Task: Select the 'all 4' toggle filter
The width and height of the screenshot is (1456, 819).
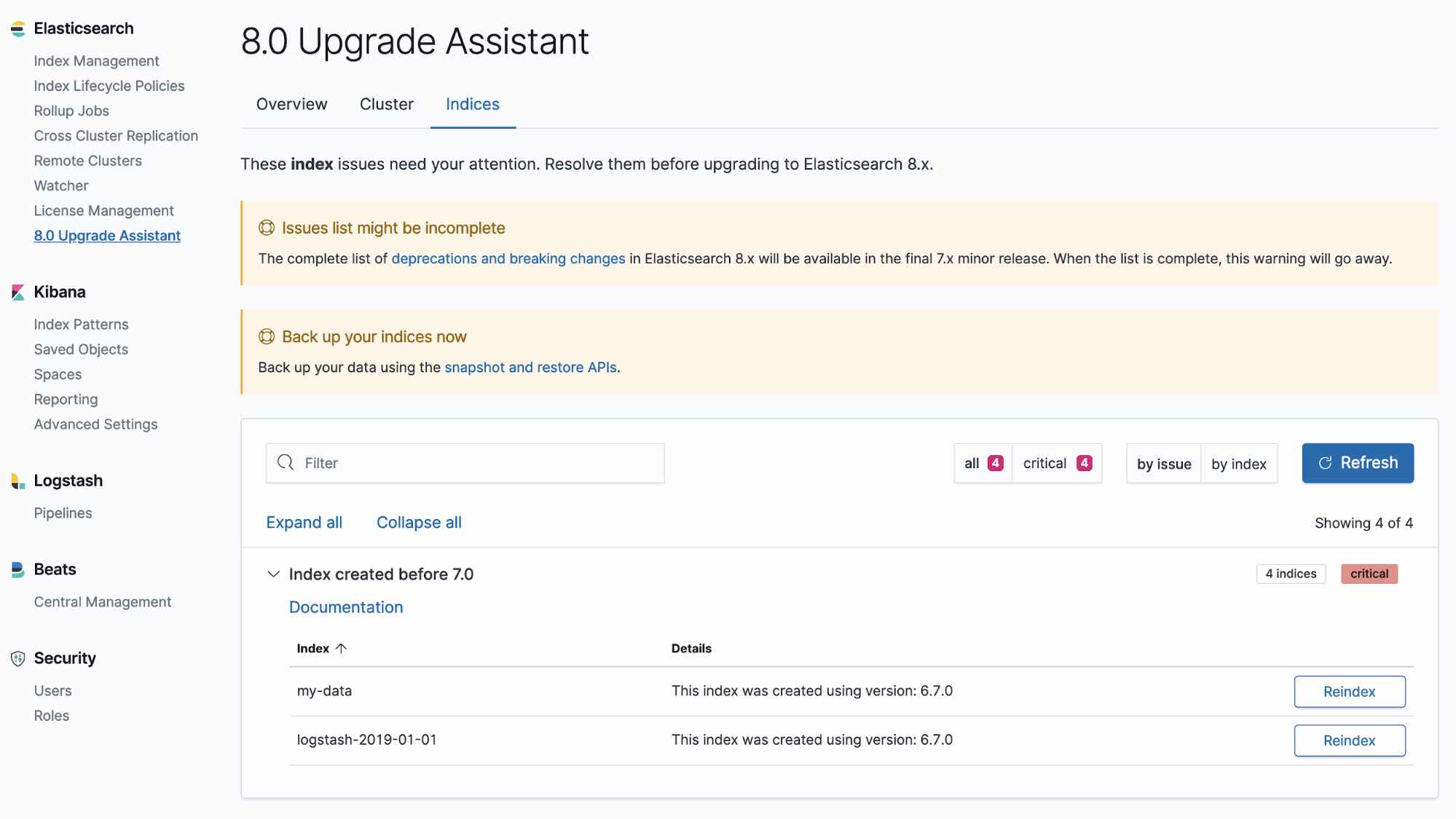Action: click(983, 462)
